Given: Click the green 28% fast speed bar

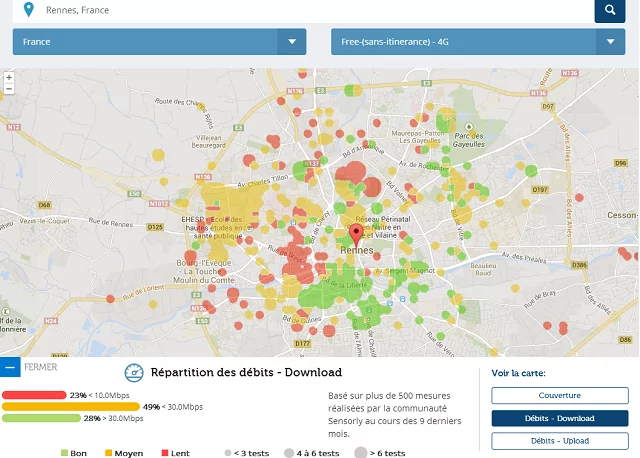Looking at the screenshot, I should tap(40, 418).
